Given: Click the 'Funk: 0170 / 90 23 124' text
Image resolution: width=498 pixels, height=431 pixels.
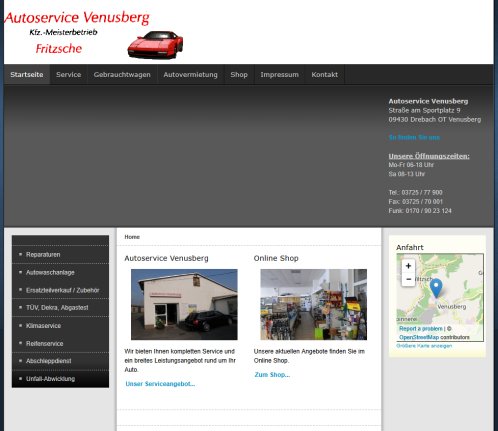Looking at the screenshot, I should click(420, 211).
